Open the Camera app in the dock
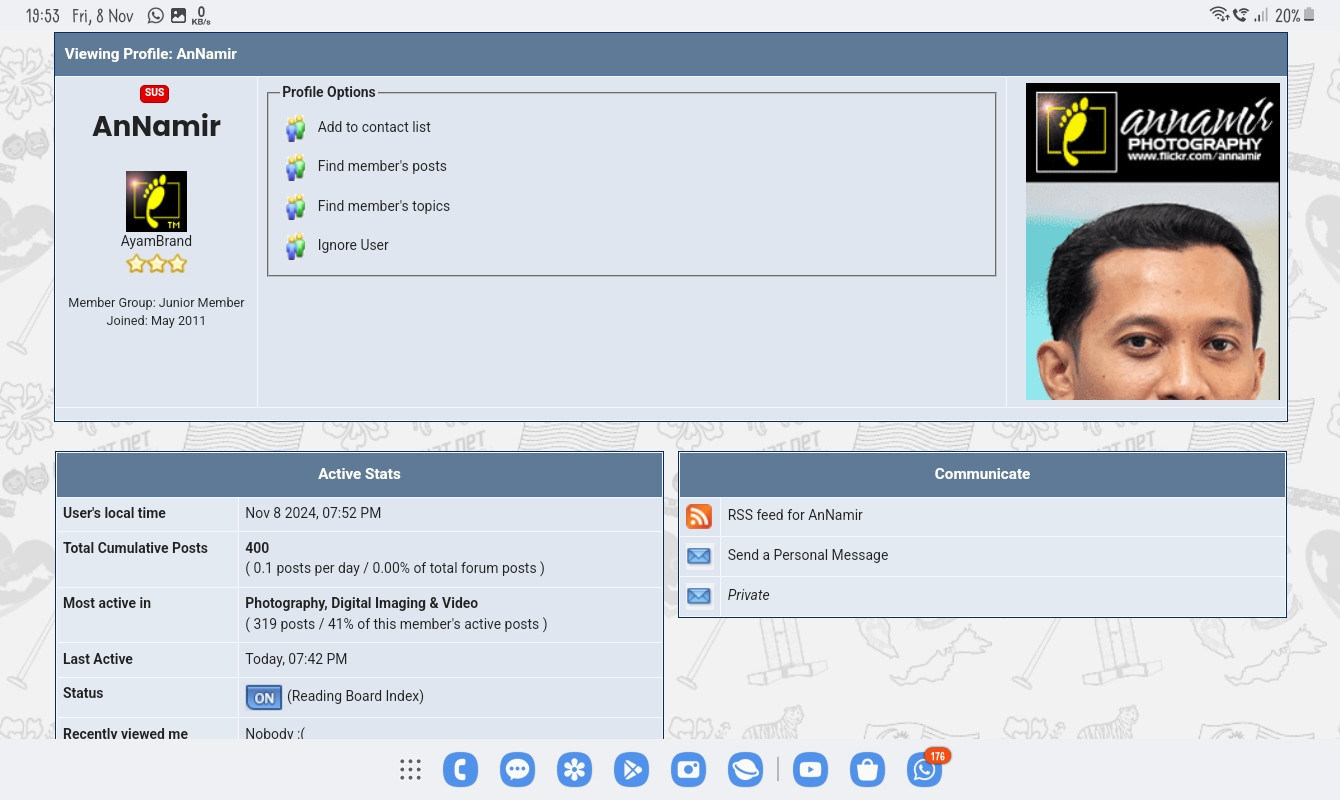This screenshot has width=1340, height=800. [688, 769]
